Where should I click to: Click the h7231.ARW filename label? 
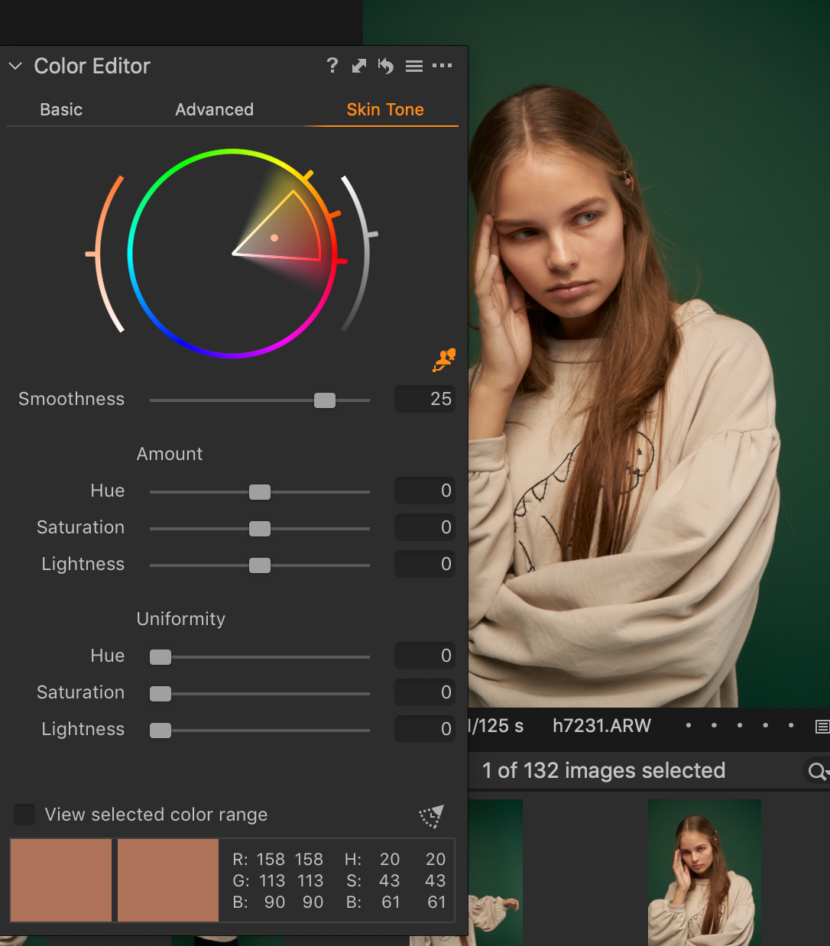(x=601, y=727)
